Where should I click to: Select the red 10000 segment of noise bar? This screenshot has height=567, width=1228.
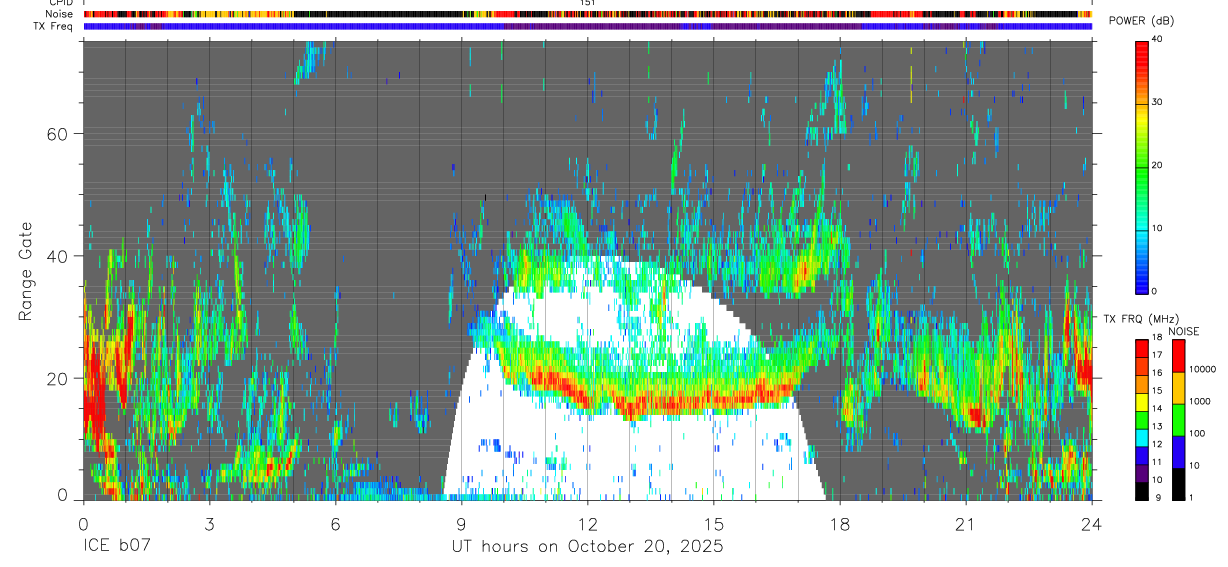coord(1178,356)
